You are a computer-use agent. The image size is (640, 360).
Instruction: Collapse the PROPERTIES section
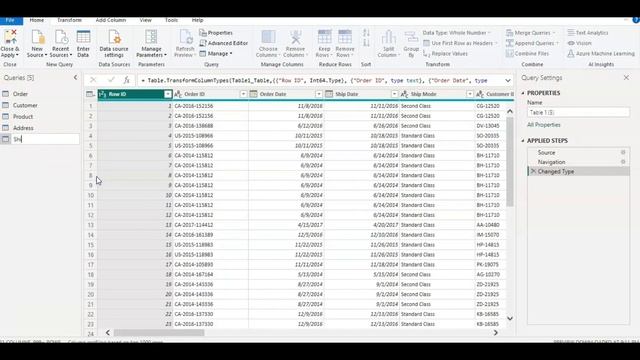pyautogui.click(x=523, y=93)
